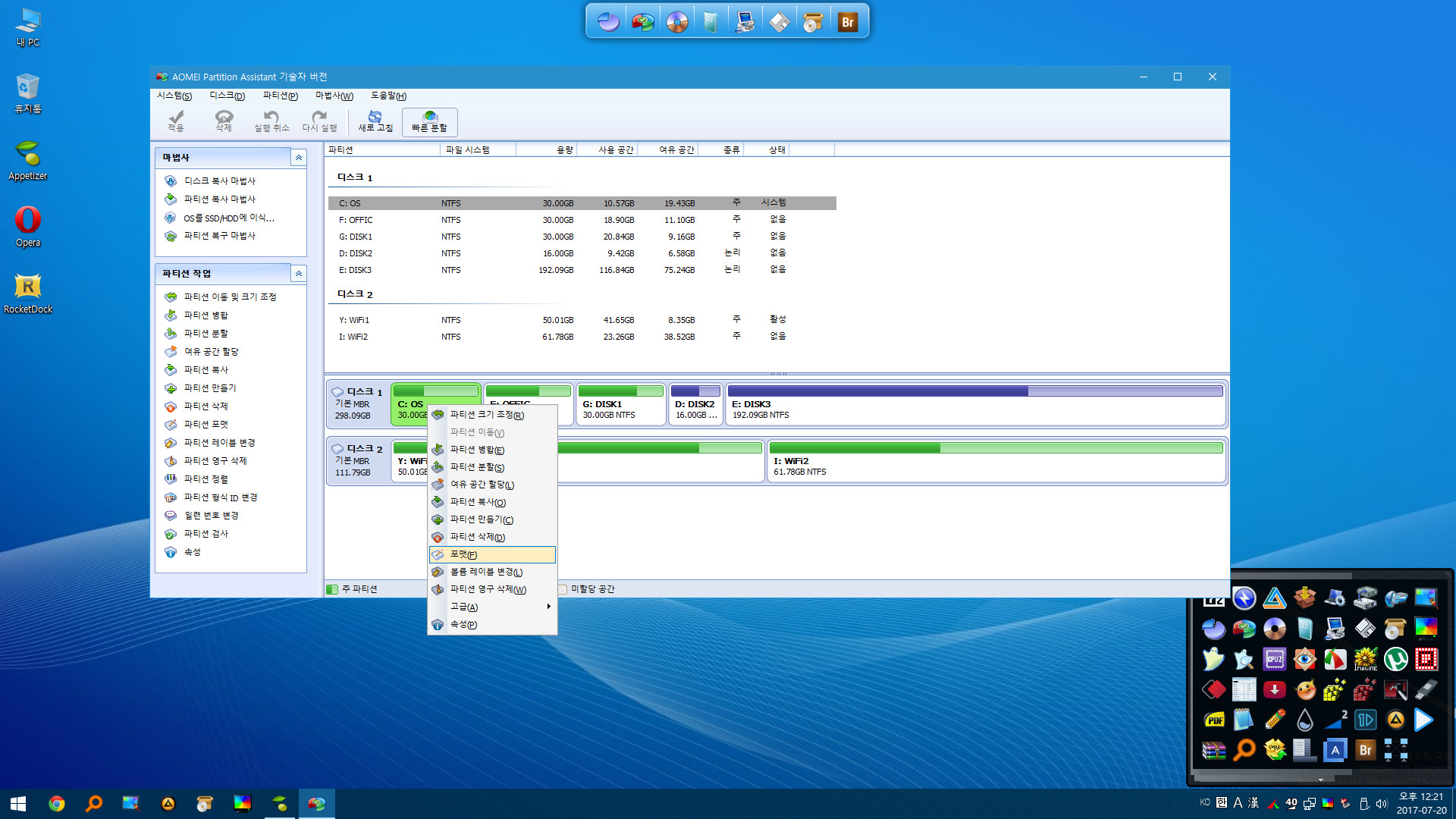Viewport: 1456px width, 819px height.
Task: Open Opera from the desktop
Action: click(28, 226)
